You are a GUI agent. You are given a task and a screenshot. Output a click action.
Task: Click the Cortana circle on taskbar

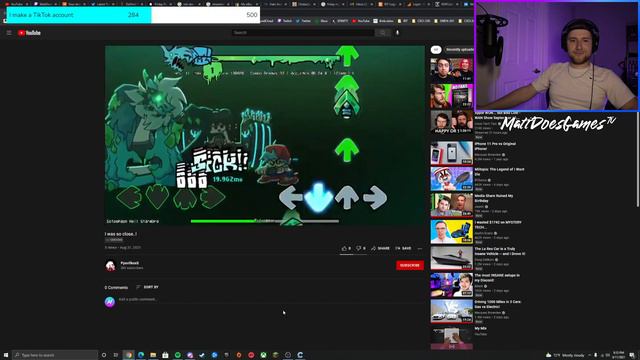tap(104, 355)
